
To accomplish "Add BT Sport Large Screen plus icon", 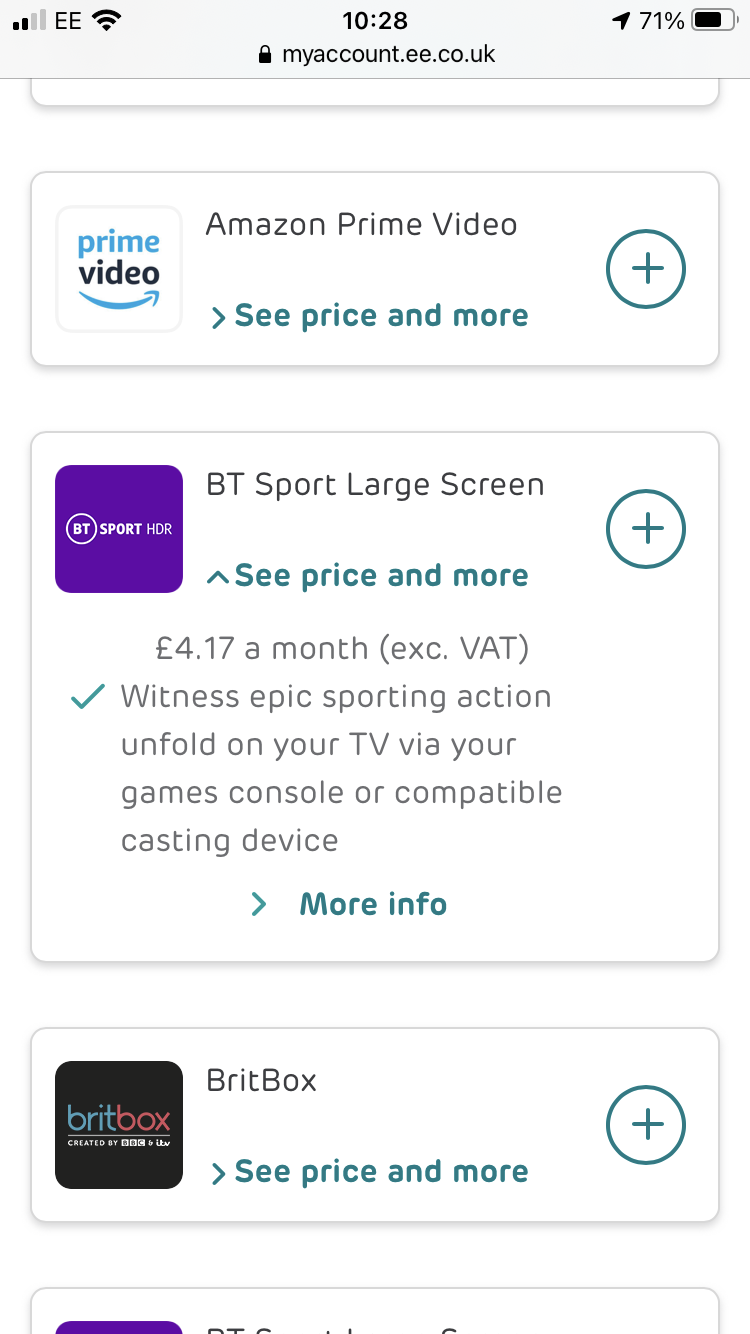I will point(646,528).
